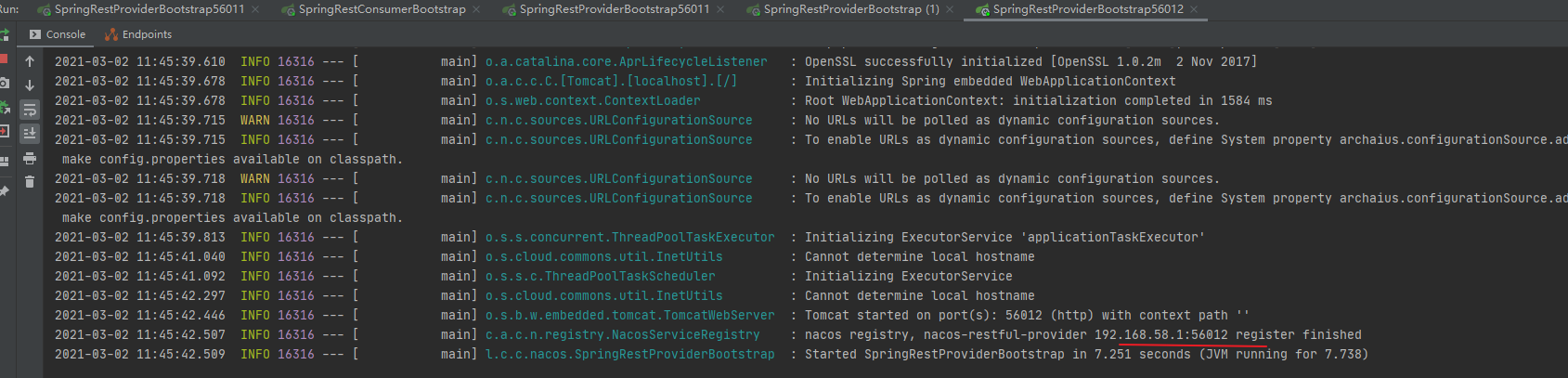Click the Rerun green arrows icon

click(4, 35)
